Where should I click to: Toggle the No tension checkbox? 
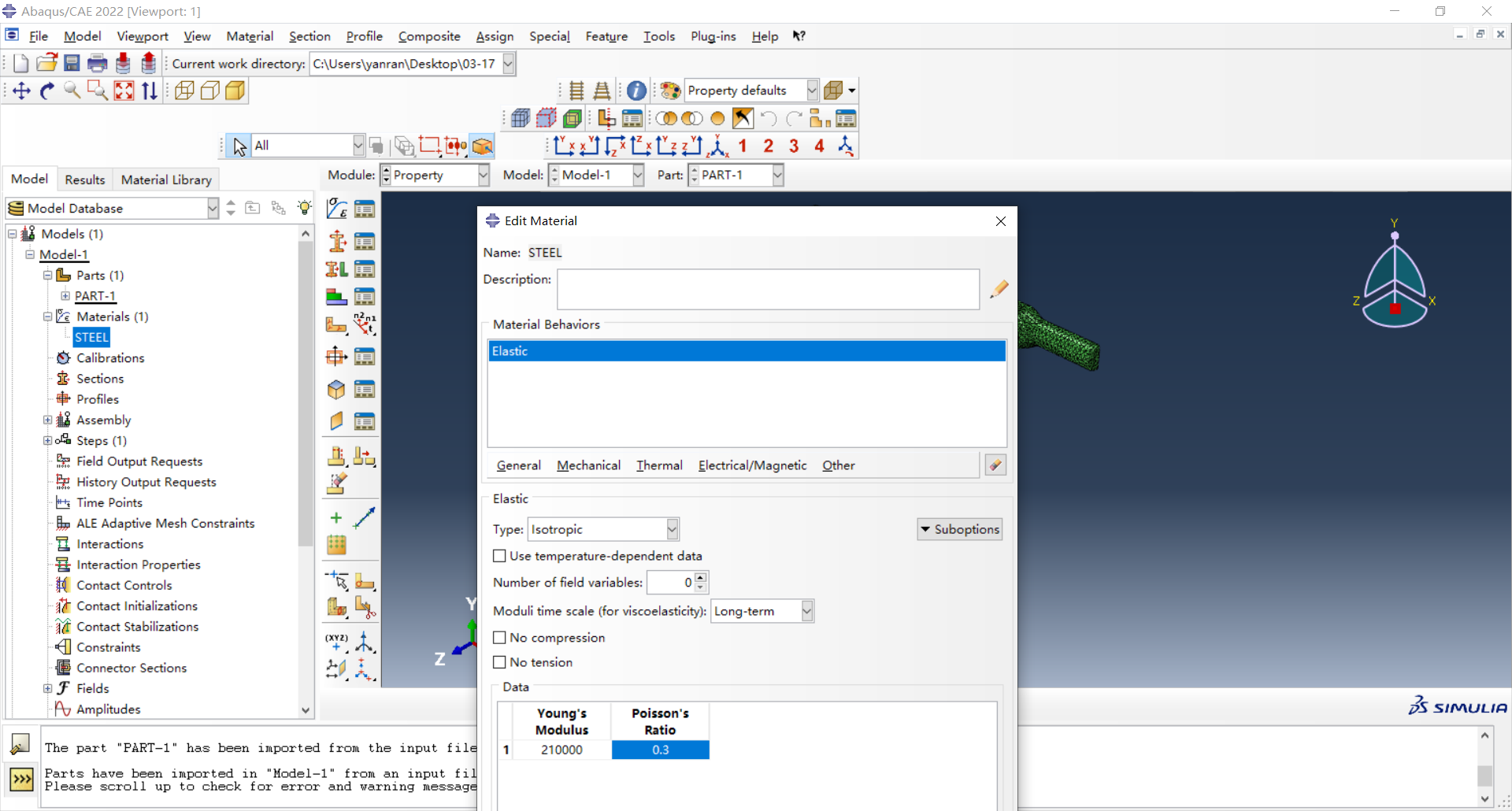coord(499,662)
